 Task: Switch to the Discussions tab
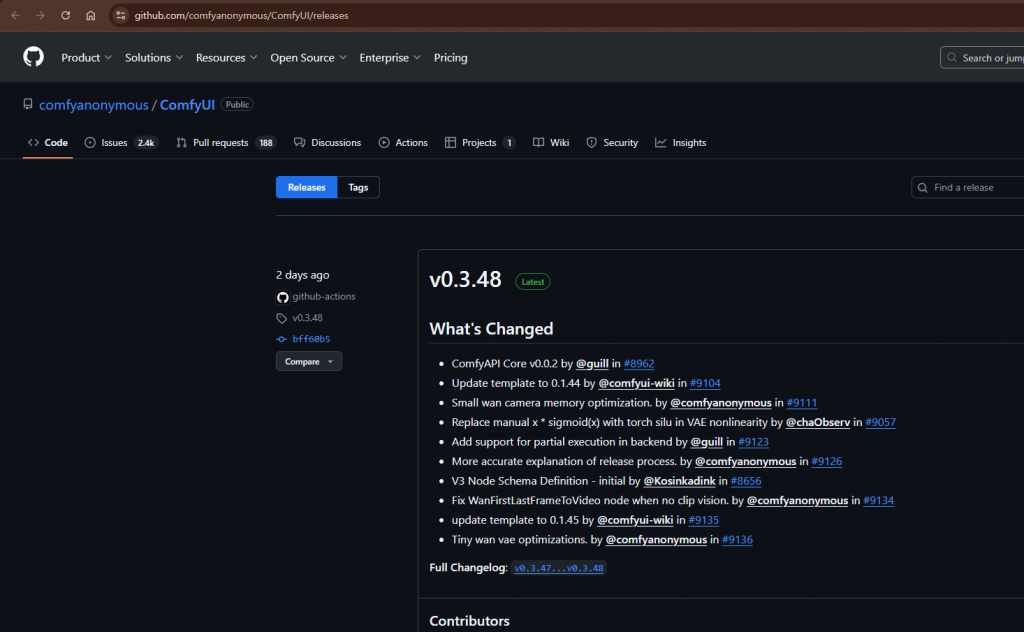pos(327,142)
